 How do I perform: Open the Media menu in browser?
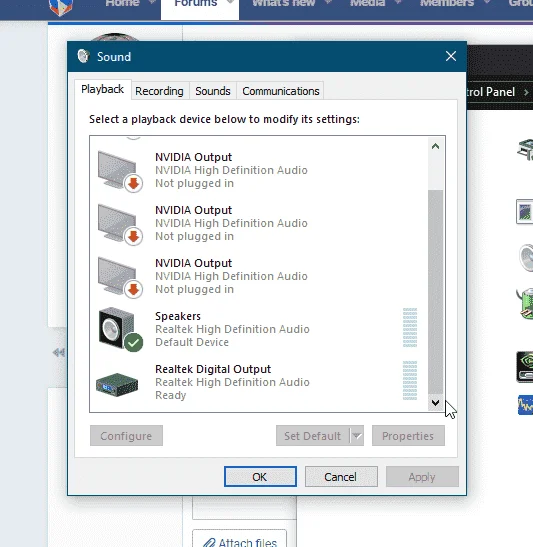pyautogui.click(x=368, y=3)
